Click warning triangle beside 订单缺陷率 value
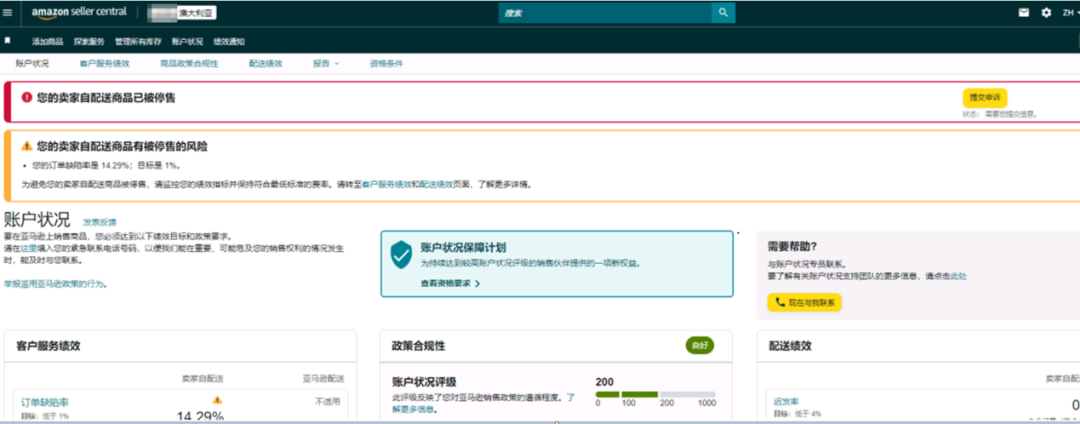 218,399
